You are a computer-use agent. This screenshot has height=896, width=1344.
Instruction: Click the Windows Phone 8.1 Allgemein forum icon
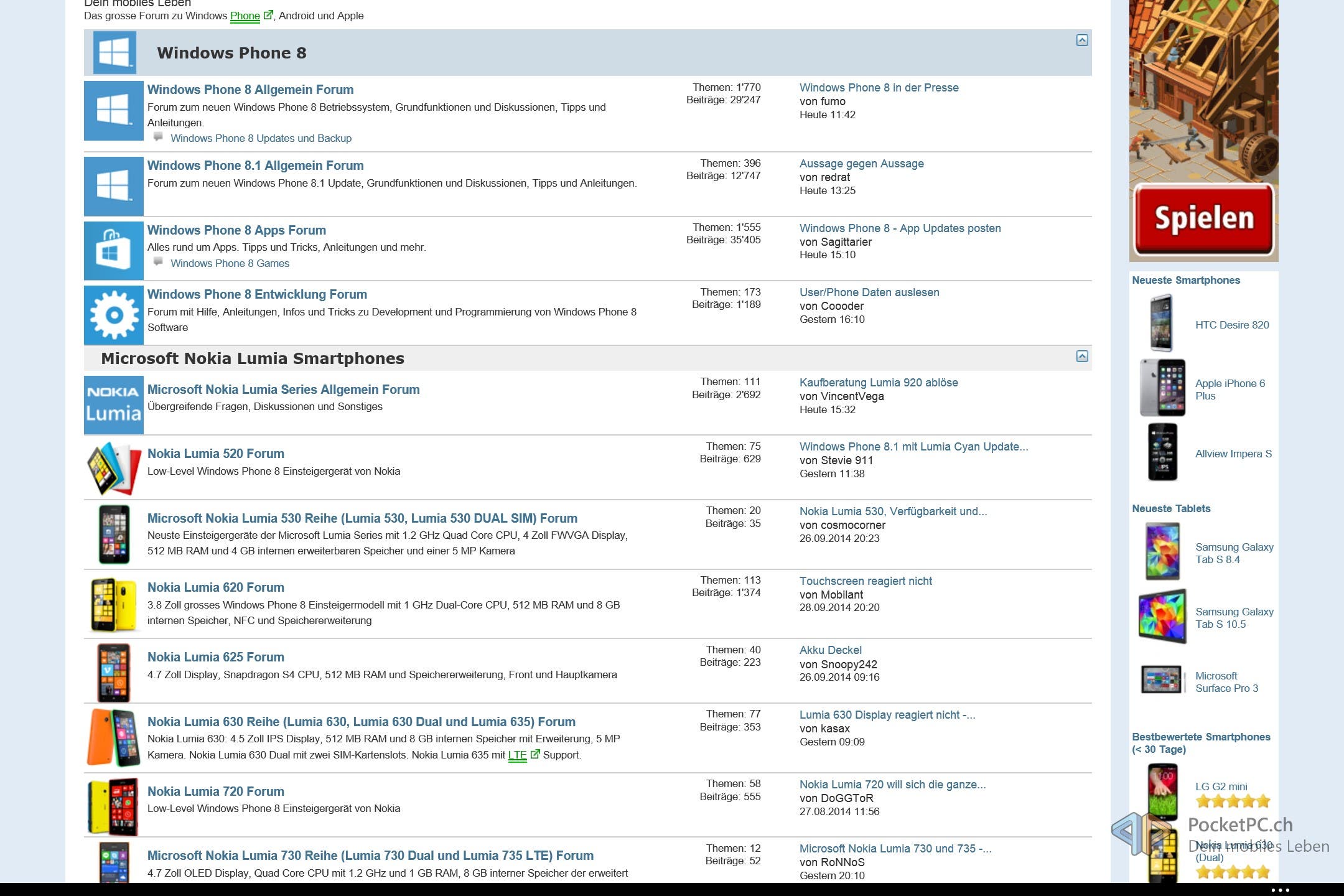click(113, 185)
